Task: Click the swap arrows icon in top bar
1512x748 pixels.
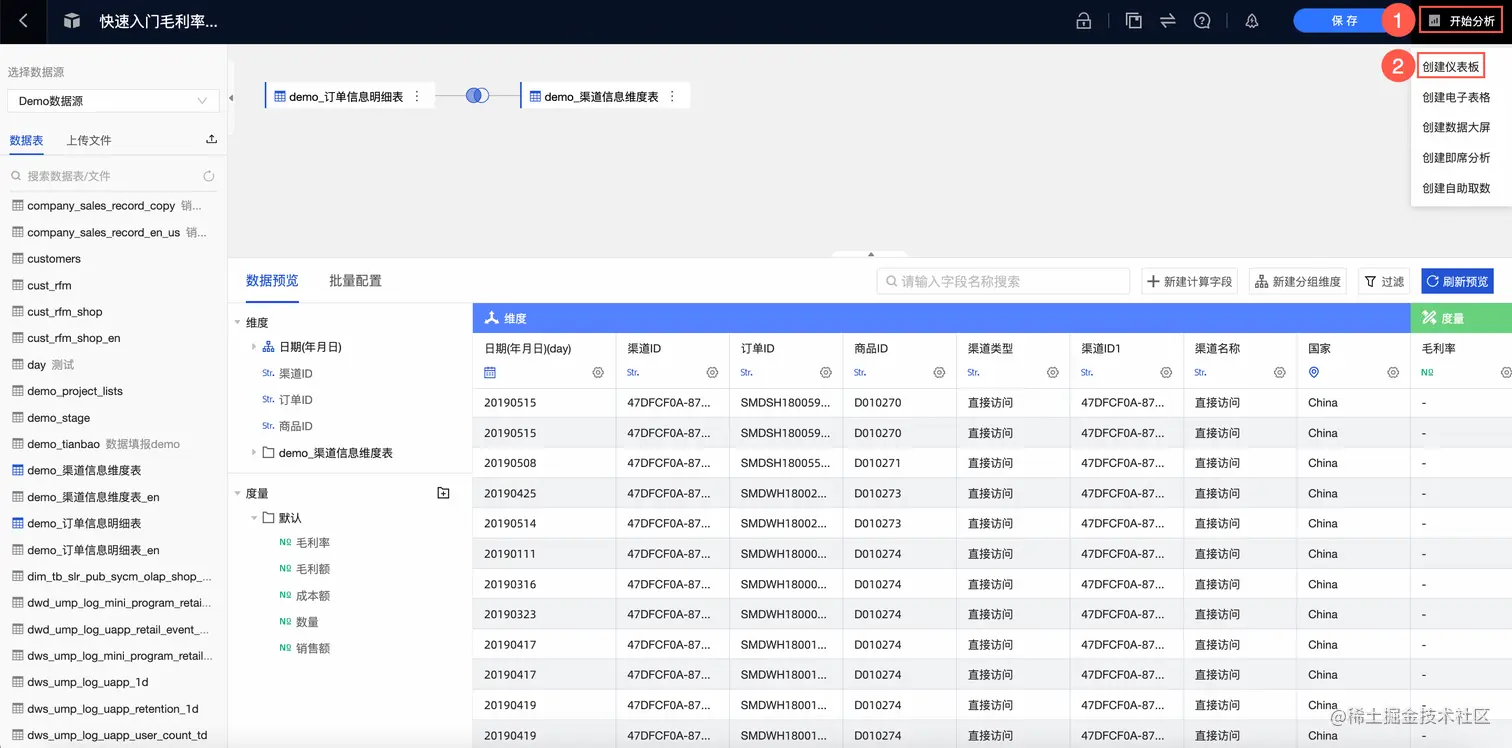Action: pyautogui.click(x=1167, y=21)
